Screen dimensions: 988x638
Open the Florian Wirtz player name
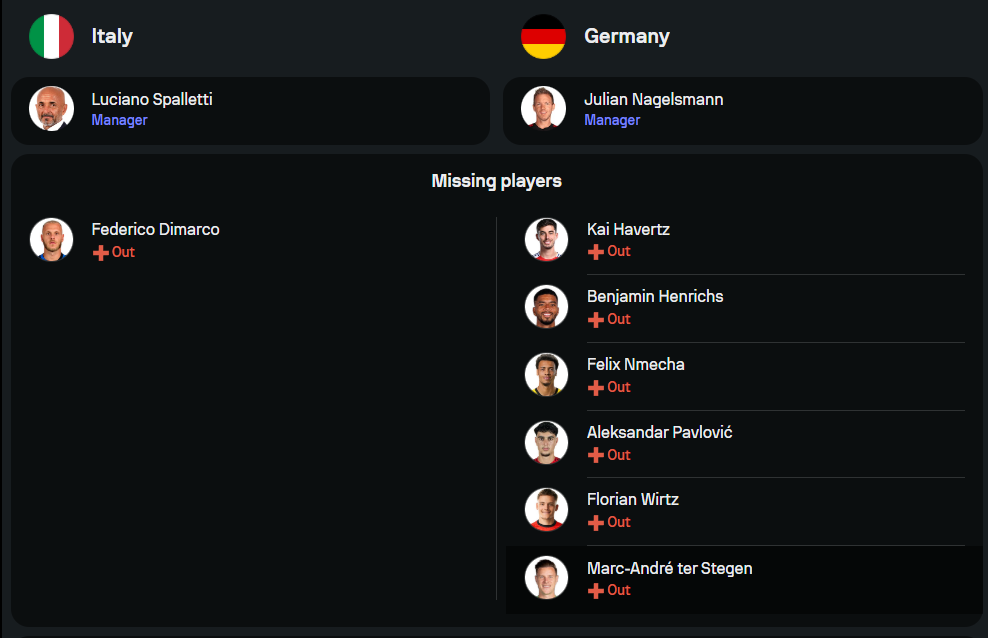point(632,499)
